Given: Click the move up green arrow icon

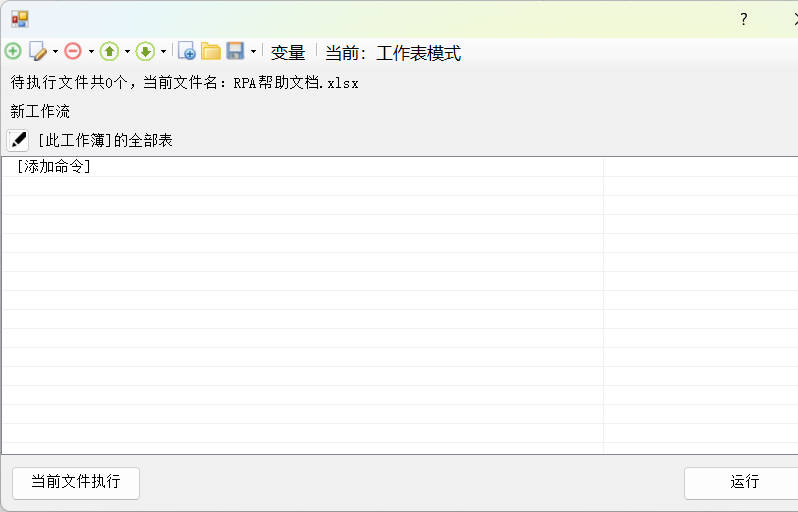Looking at the screenshot, I should pos(109,52).
